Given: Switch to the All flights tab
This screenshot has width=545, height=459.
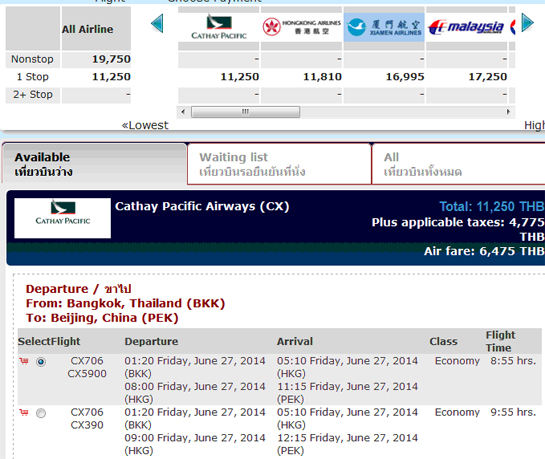Looking at the screenshot, I should 458,164.
